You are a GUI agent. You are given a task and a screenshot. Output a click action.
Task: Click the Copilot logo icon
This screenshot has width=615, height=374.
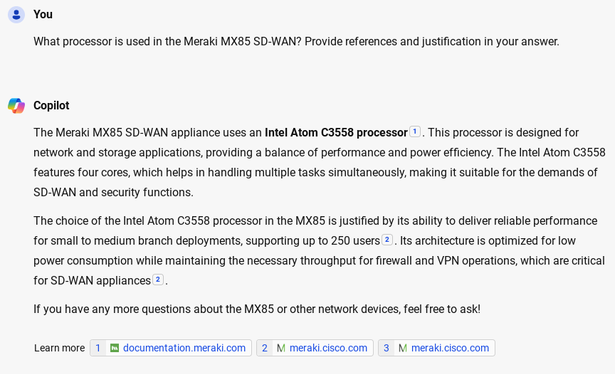[16, 105]
